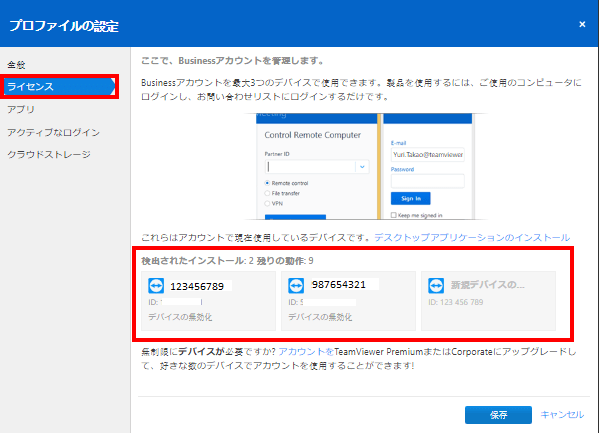Click the ID: 123 456 789 text
600x433 pixels.
coord(455,302)
